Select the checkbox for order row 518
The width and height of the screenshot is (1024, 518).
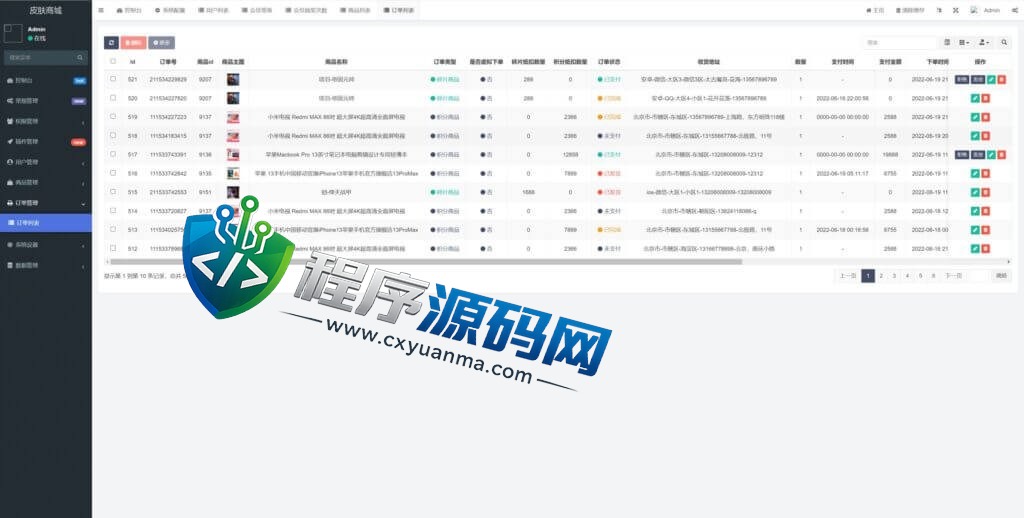click(x=113, y=135)
